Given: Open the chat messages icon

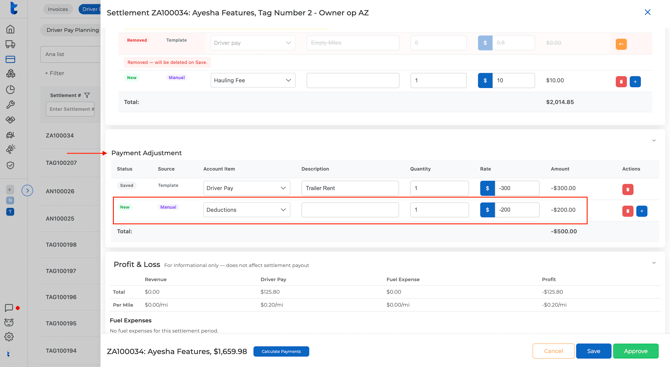Looking at the screenshot, I should pyautogui.click(x=9, y=308).
